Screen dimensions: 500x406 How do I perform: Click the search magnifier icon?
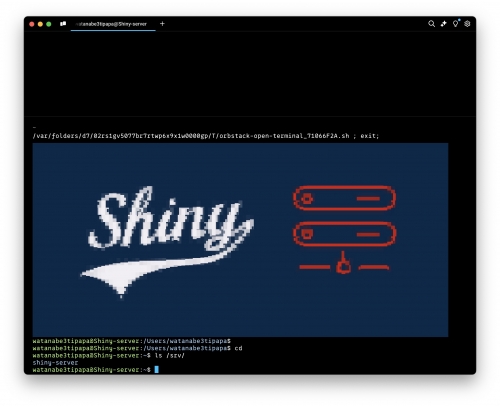pyautogui.click(x=431, y=24)
